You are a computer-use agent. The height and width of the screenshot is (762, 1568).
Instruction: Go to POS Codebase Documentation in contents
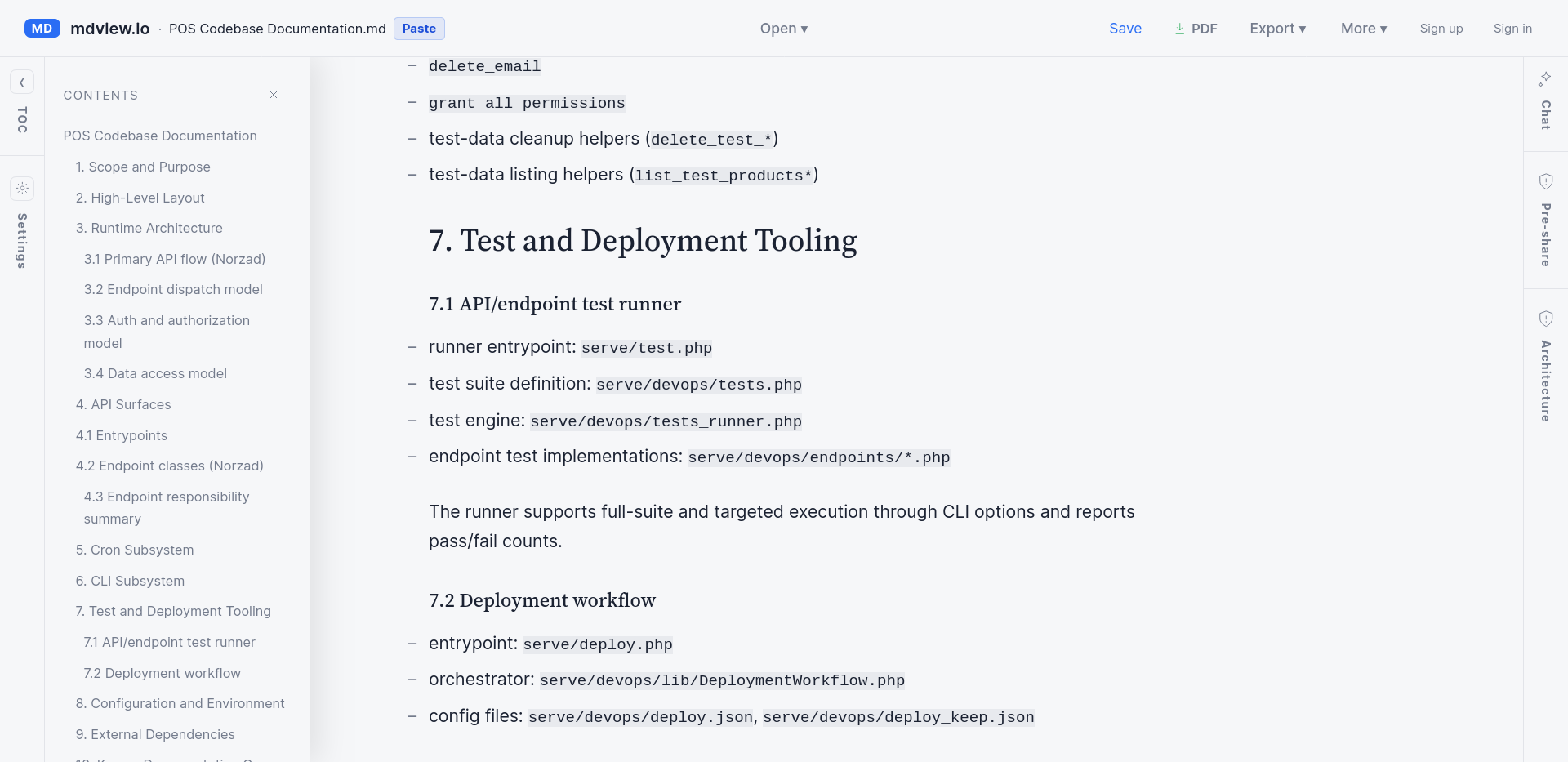pyautogui.click(x=160, y=136)
